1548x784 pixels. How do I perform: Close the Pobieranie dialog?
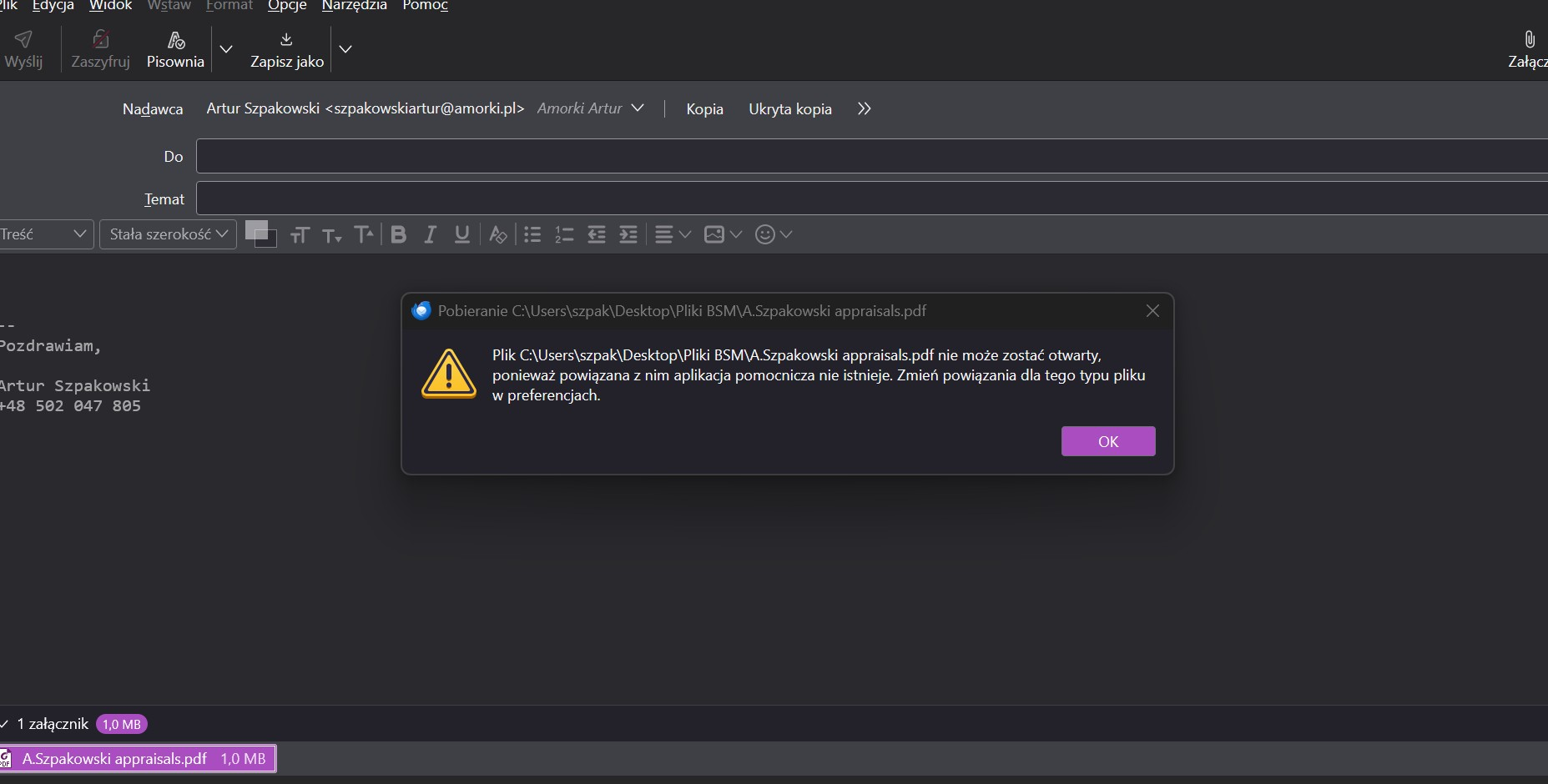[x=1152, y=311]
